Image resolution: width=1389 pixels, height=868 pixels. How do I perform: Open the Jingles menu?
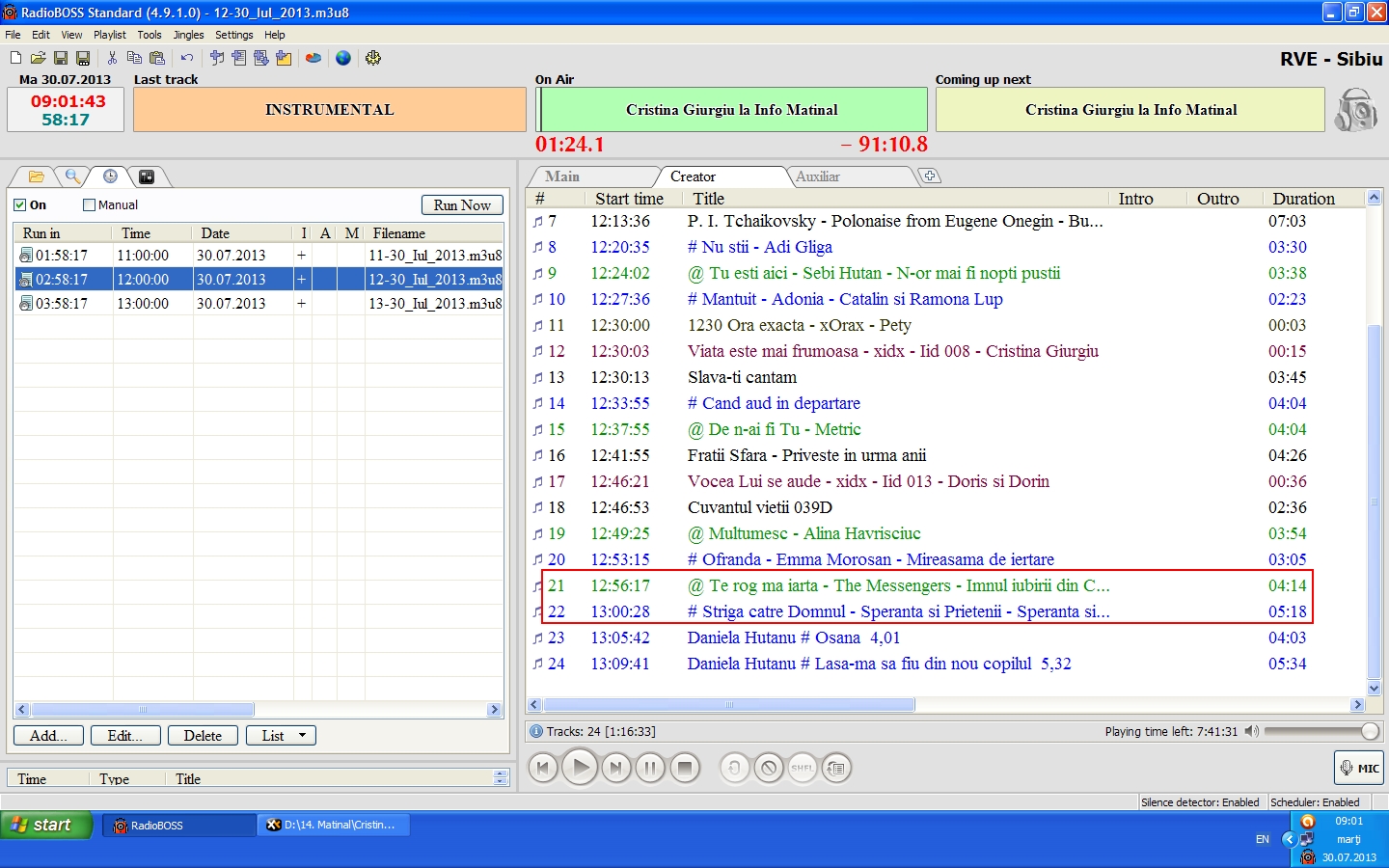(x=188, y=35)
